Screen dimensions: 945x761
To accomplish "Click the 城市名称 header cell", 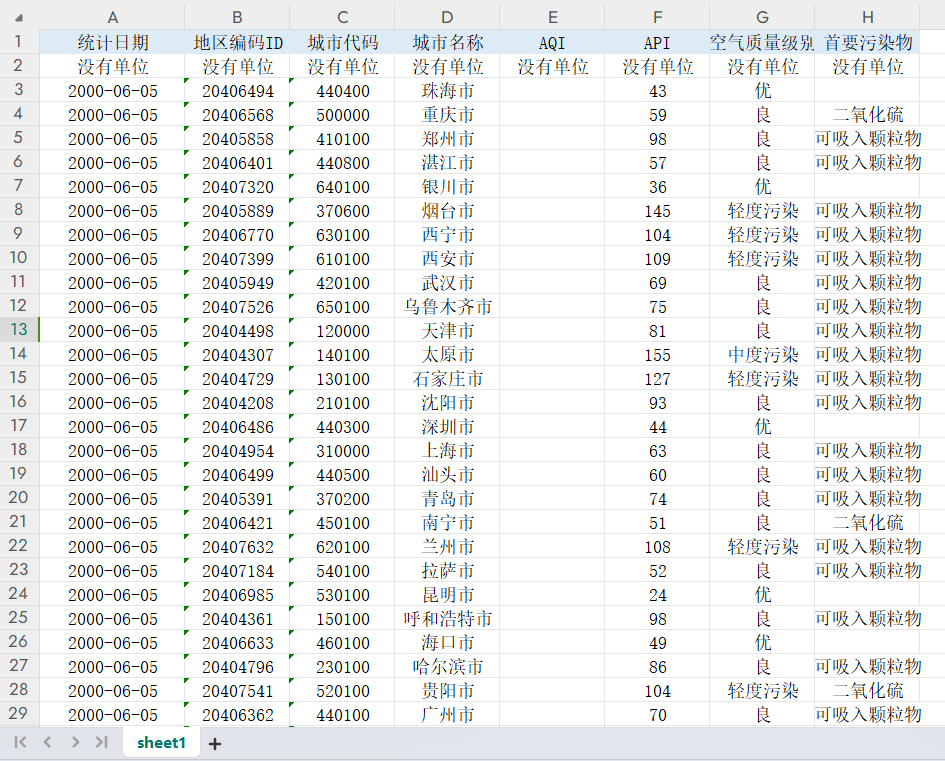I will pyautogui.click(x=447, y=42).
